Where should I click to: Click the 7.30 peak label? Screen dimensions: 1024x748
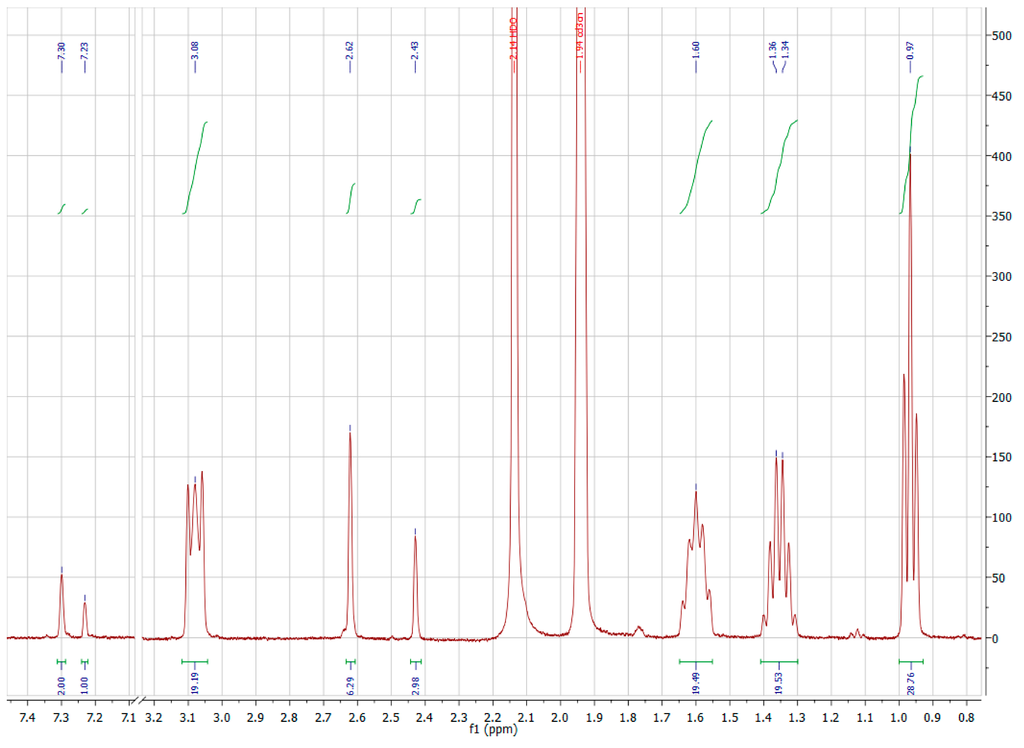click(x=61, y=51)
